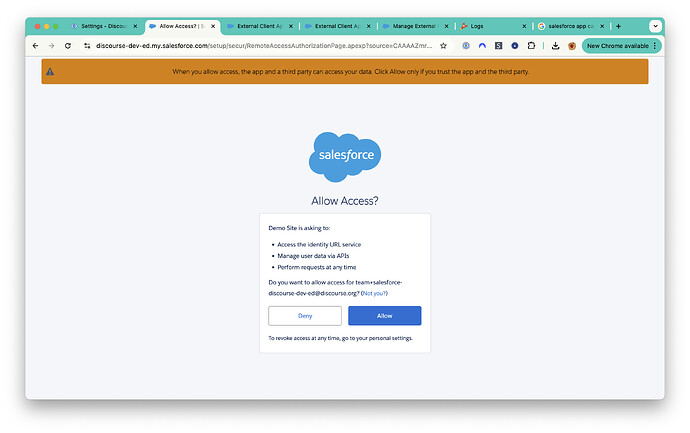Click the Allow button

tap(385, 316)
